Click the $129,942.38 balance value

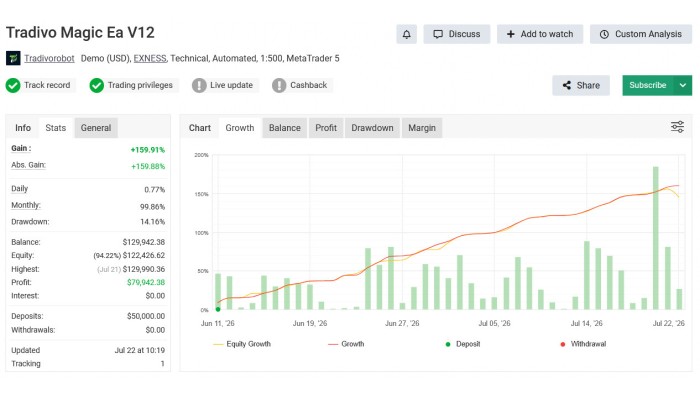click(x=144, y=242)
